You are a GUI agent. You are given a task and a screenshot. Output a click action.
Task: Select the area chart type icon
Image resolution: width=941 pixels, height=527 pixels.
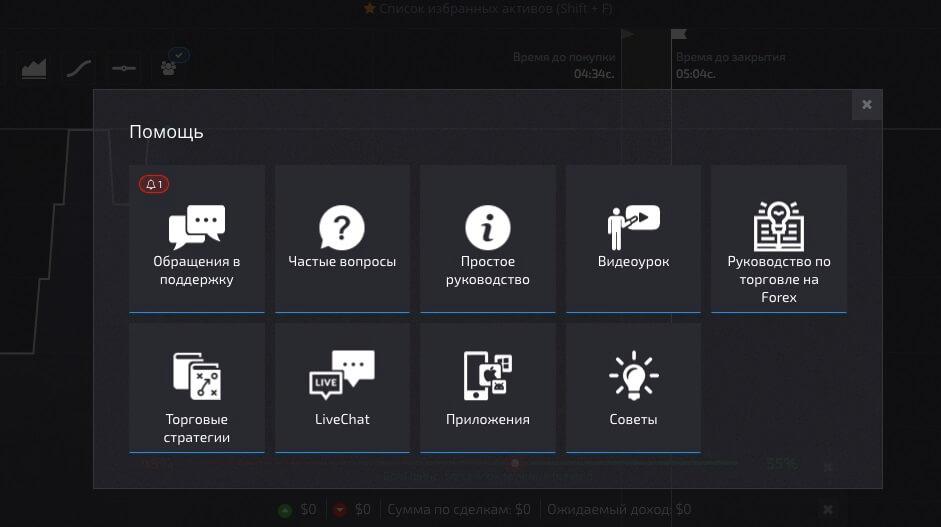[x=34, y=68]
